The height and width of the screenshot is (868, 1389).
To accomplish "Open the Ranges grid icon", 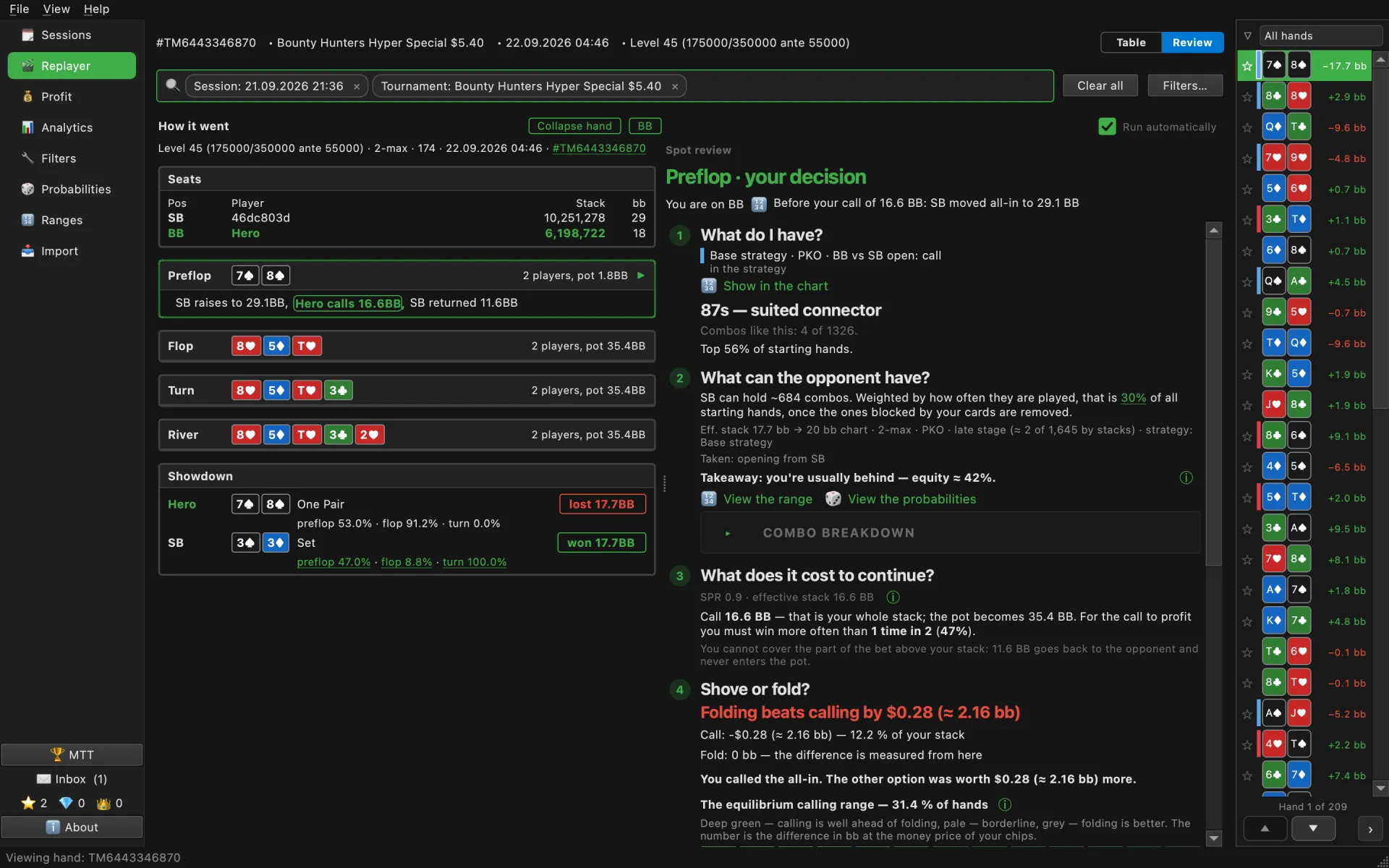I will pos(27,220).
